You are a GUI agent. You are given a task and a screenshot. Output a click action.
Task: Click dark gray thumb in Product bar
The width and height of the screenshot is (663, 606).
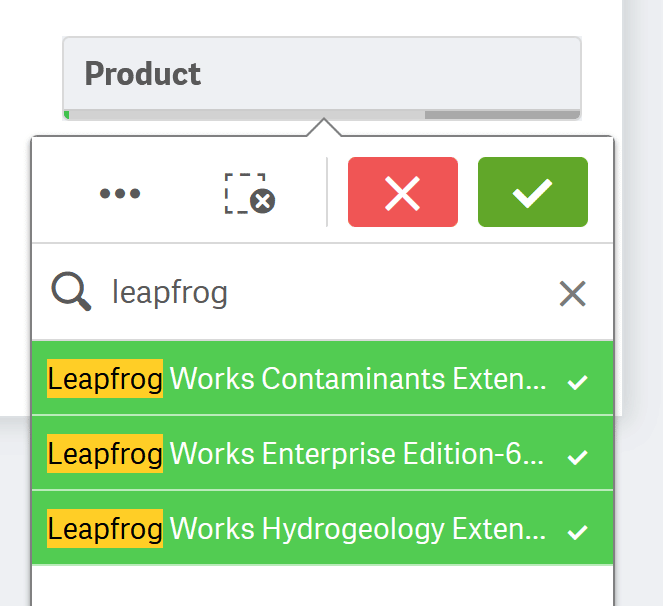coord(502,115)
